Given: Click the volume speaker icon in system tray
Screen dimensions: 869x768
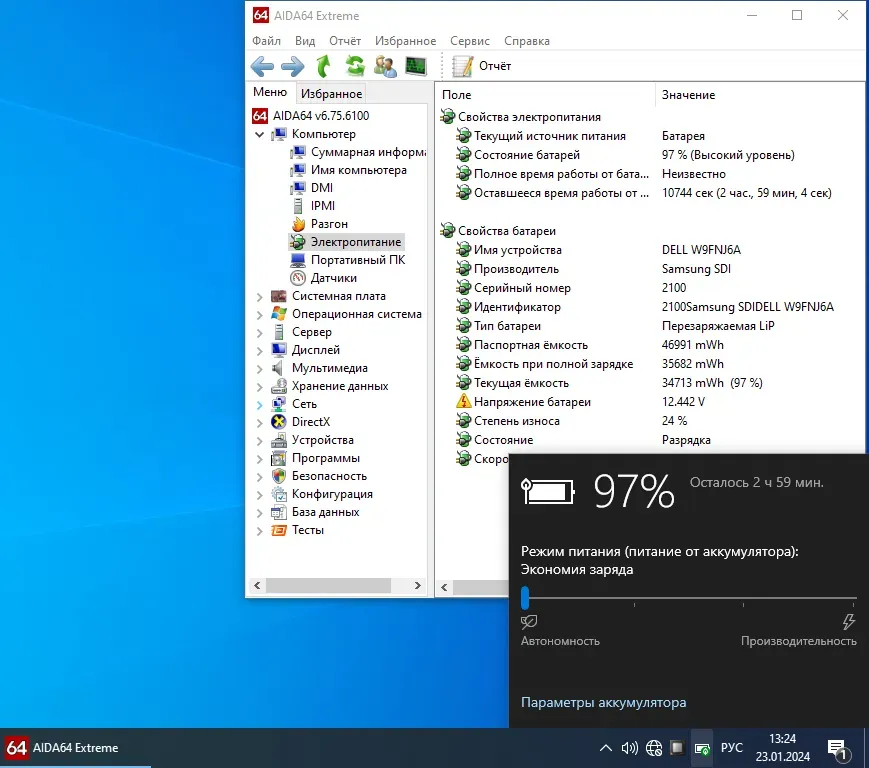Looking at the screenshot, I should point(629,748).
